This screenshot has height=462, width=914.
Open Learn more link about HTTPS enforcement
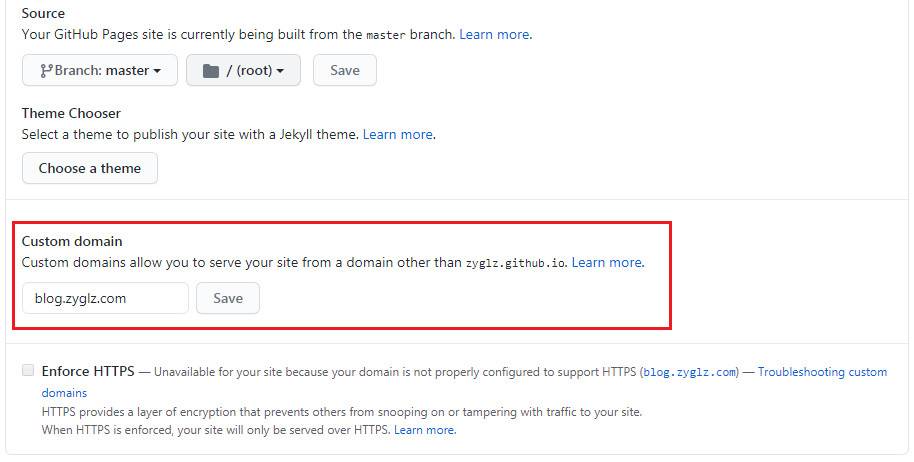click(x=424, y=430)
